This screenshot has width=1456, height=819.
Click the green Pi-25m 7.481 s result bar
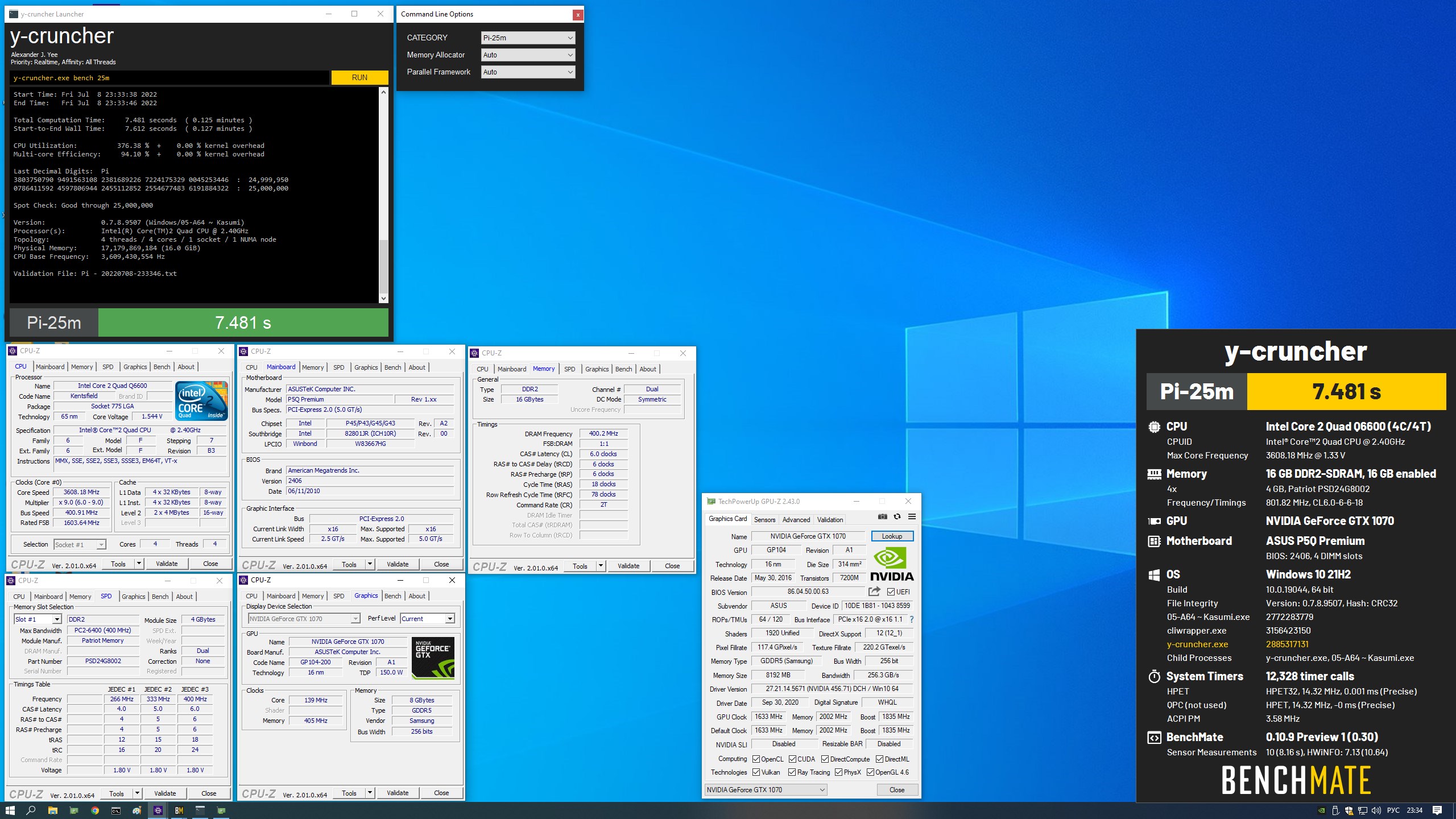click(x=243, y=322)
